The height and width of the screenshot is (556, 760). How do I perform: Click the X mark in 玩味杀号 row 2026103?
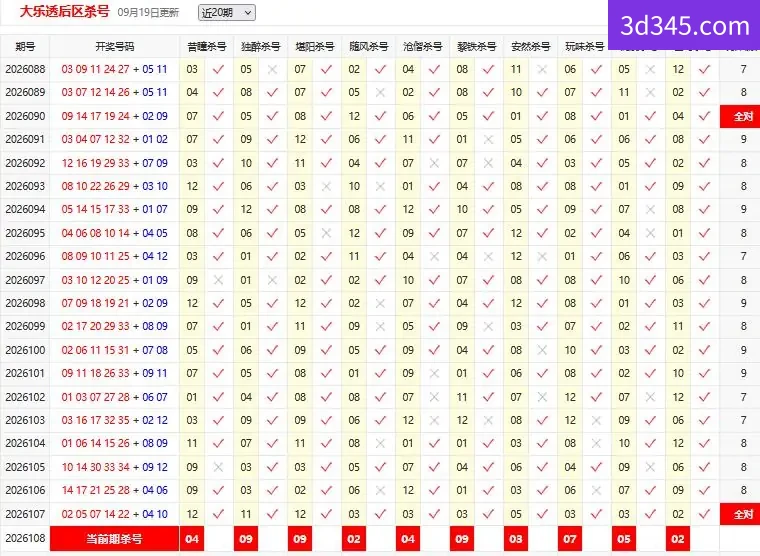coord(596,420)
